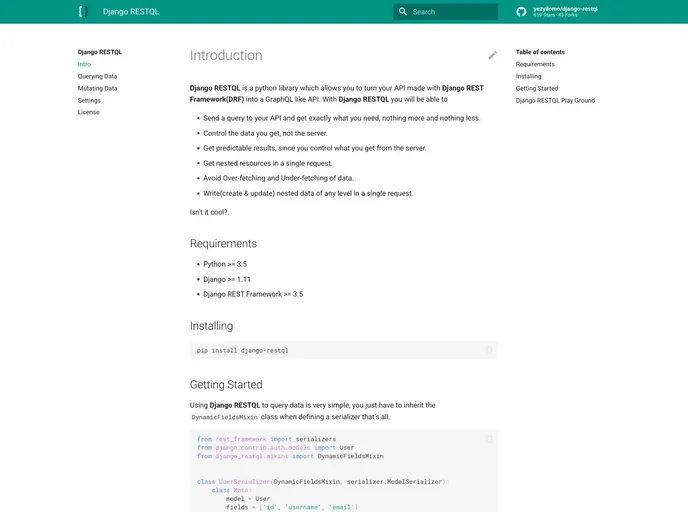This screenshot has height=512, width=688.
Task: Click the "Table of contents" label
Action: [x=540, y=52]
